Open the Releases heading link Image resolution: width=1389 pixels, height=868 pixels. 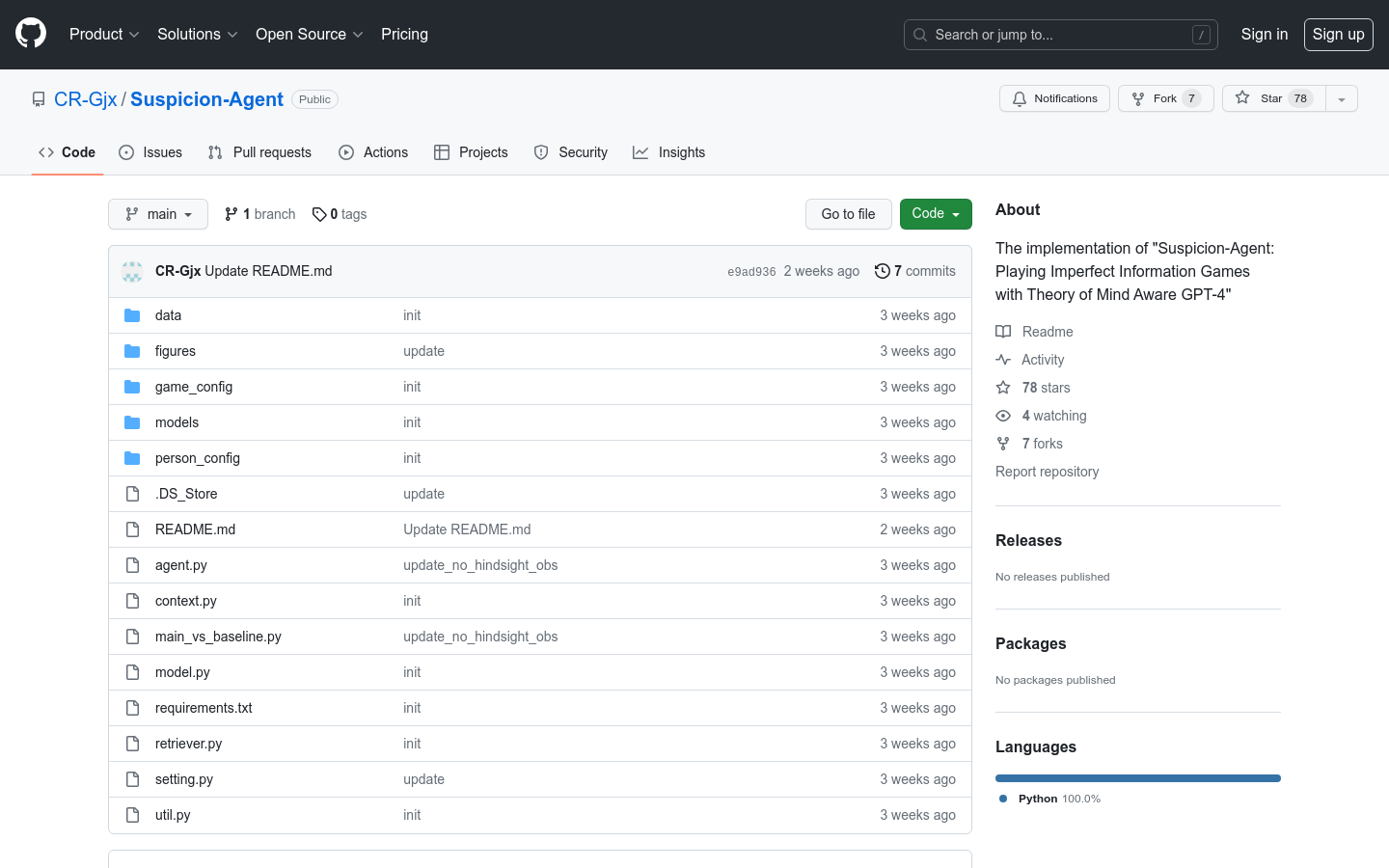click(x=1028, y=541)
